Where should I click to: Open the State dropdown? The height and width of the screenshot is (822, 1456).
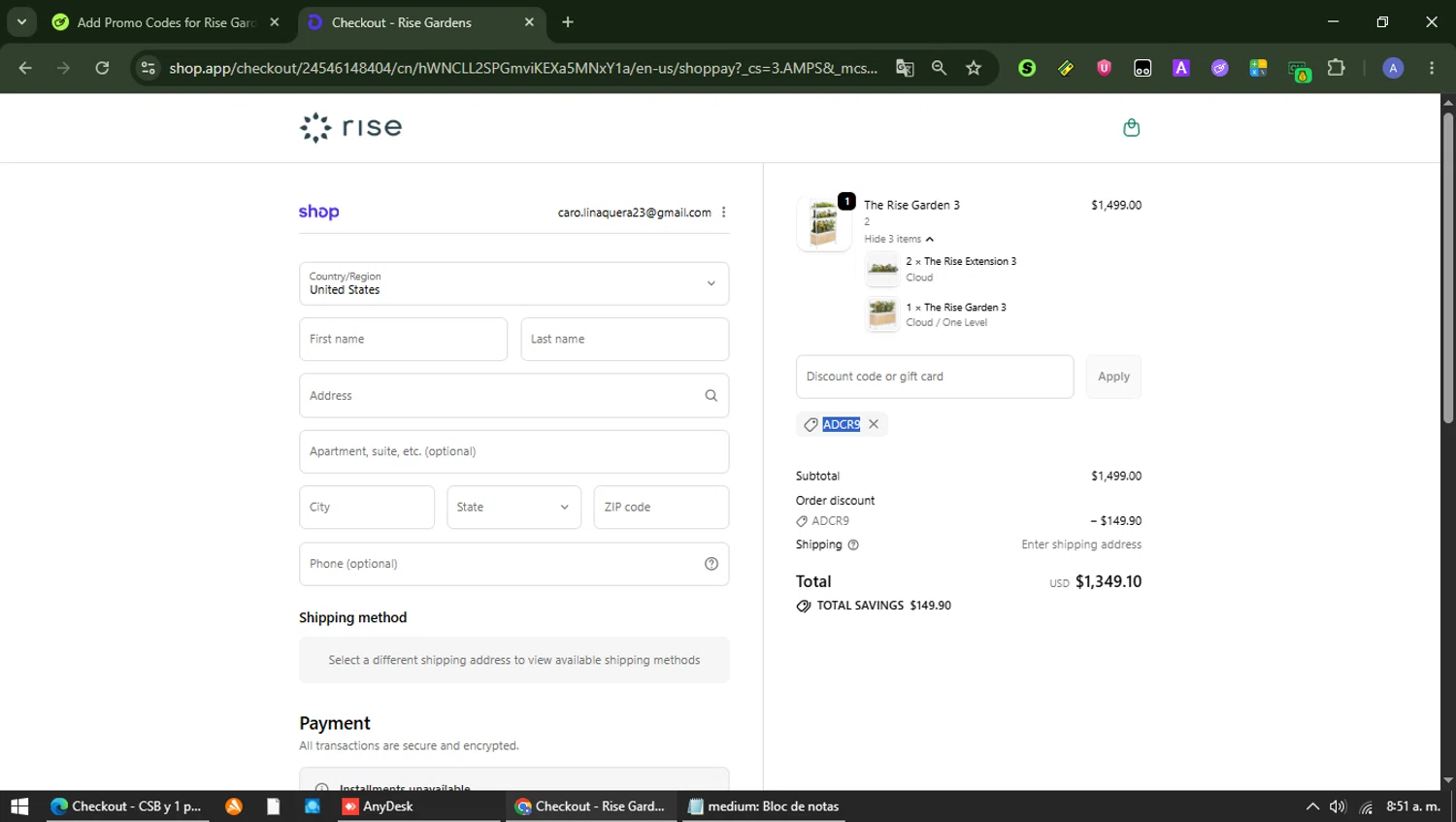513,508
